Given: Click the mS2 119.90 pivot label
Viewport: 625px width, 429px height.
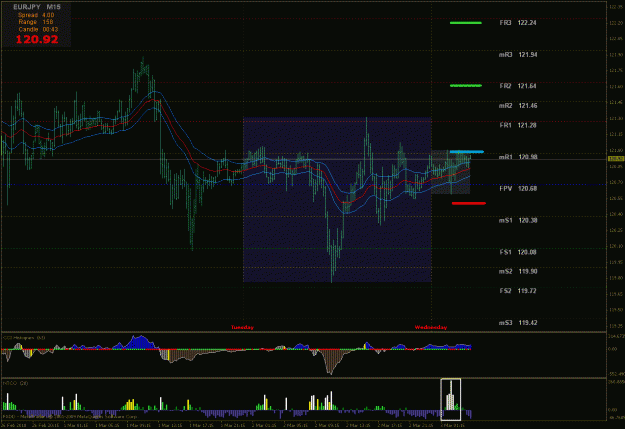Looking at the screenshot, I should (518, 271).
